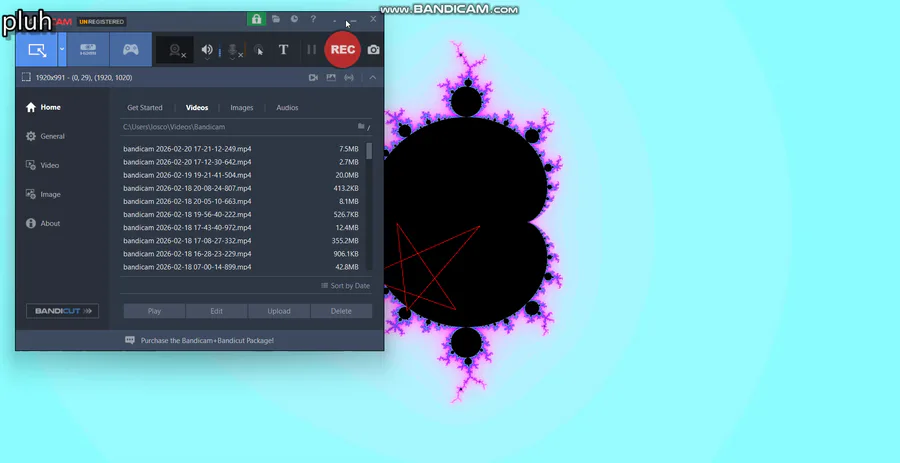
Task: Click the Delete button
Action: [x=341, y=311]
